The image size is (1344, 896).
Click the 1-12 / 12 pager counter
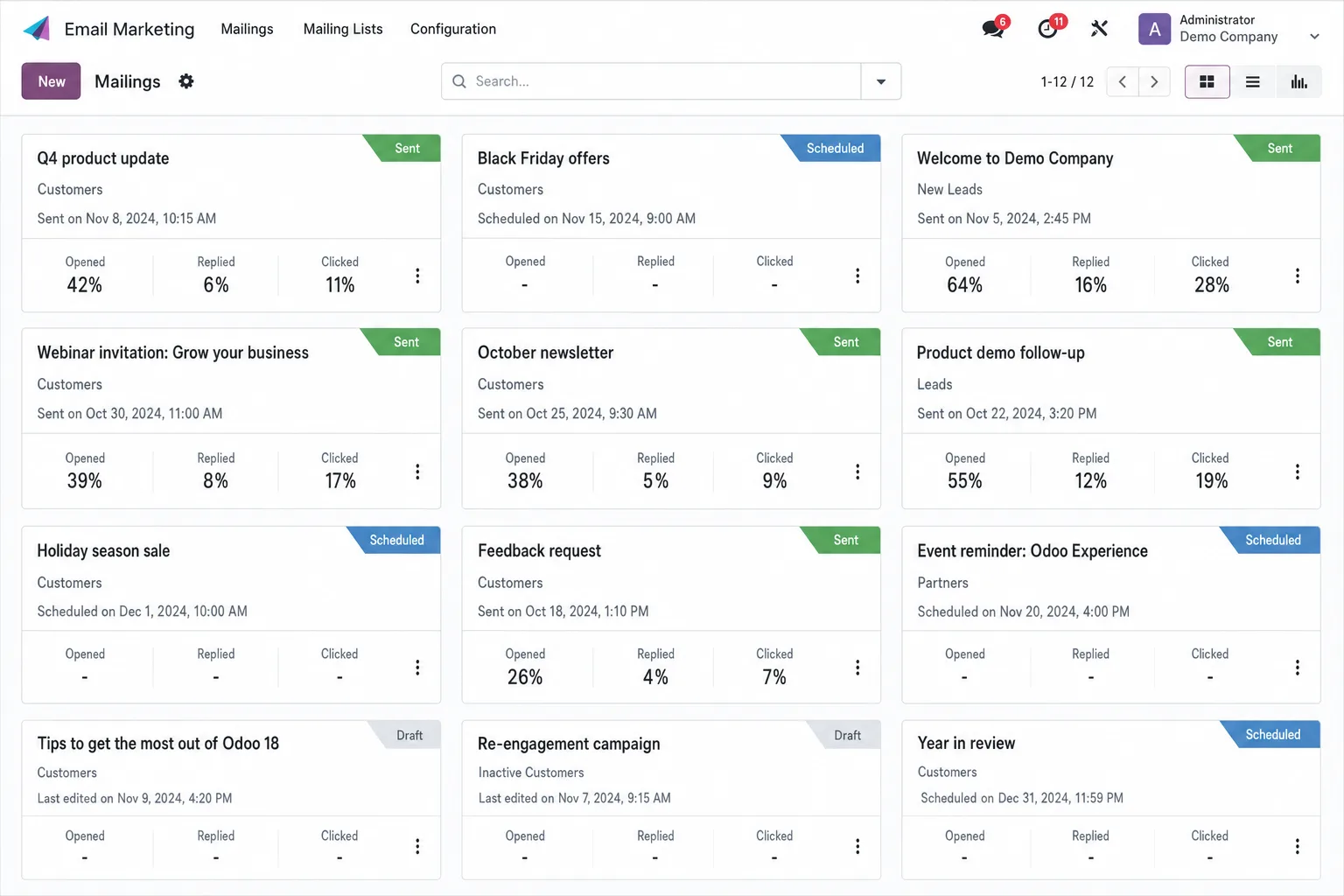click(x=1067, y=81)
